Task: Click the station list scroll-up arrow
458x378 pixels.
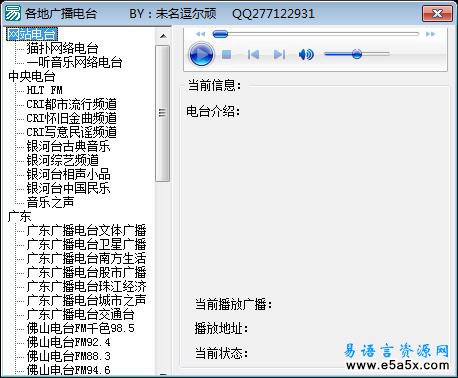Action: [x=163, y=36]
